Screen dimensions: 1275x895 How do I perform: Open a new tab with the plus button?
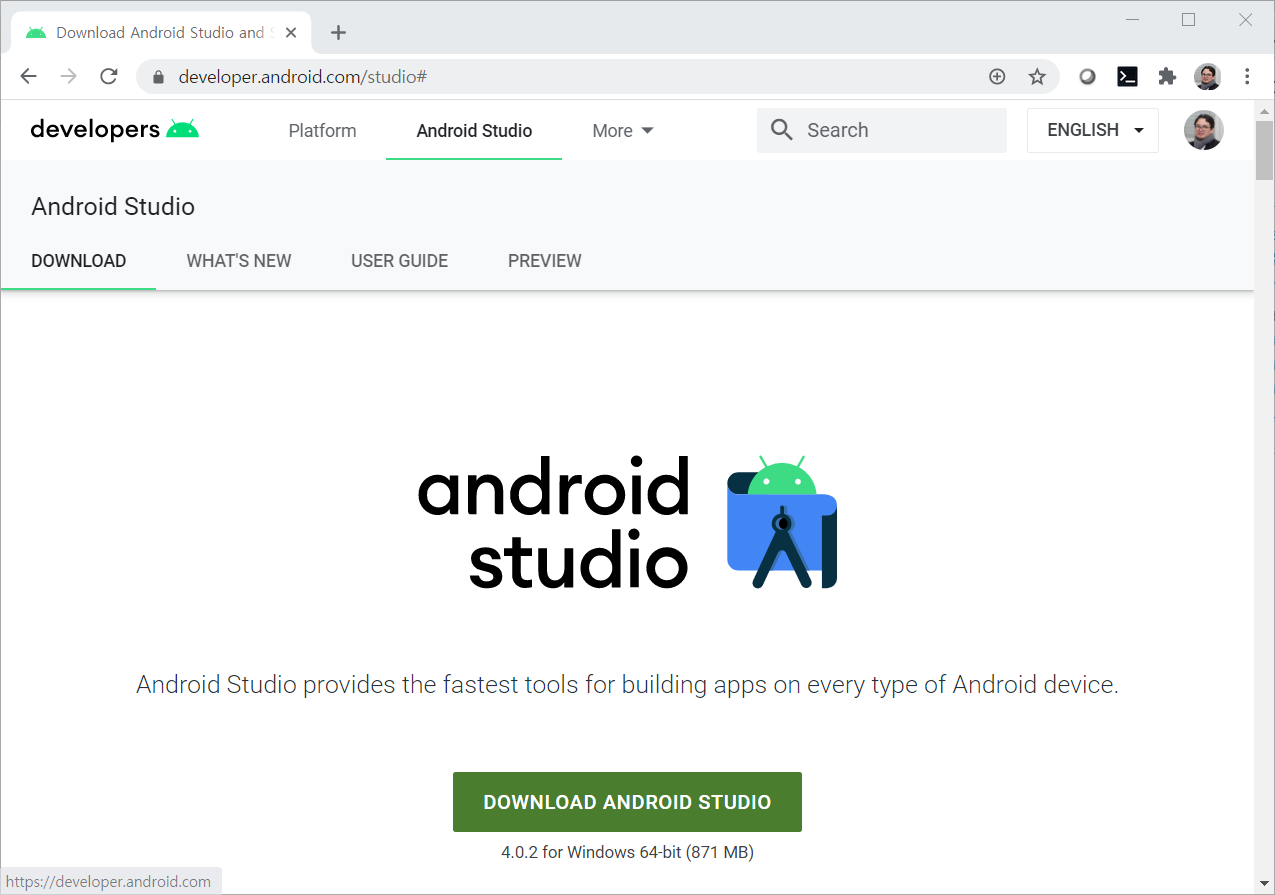pyautogui.click(x=338, y=33)
